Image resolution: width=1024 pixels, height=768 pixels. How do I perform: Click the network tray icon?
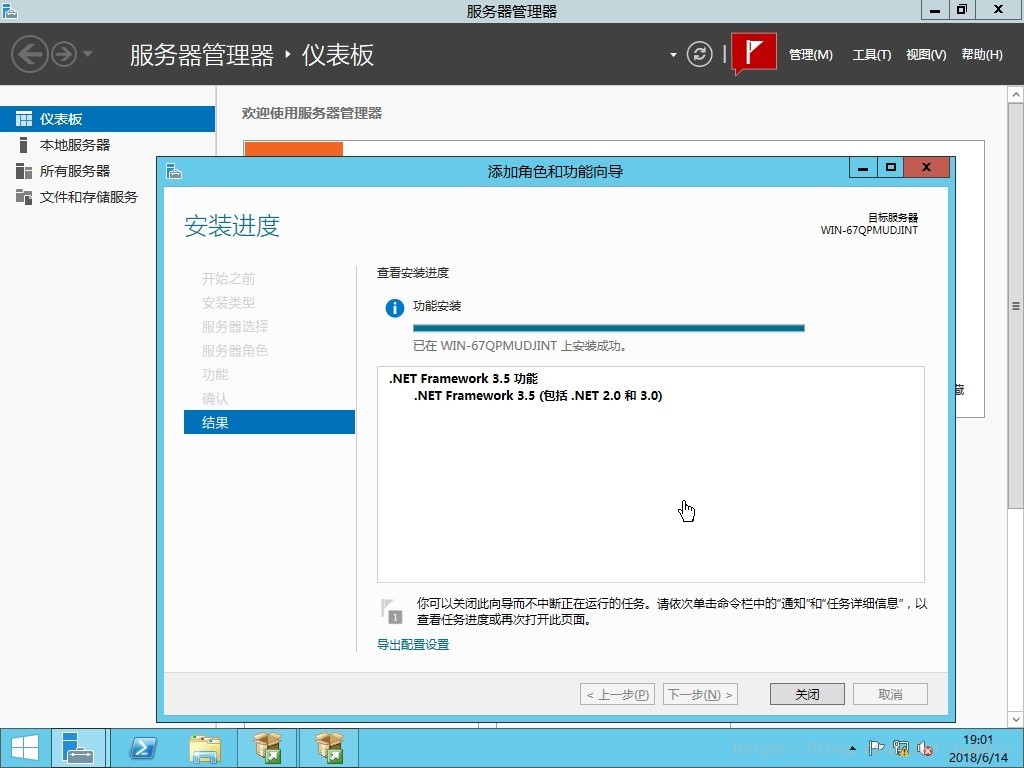pos(901,748)
